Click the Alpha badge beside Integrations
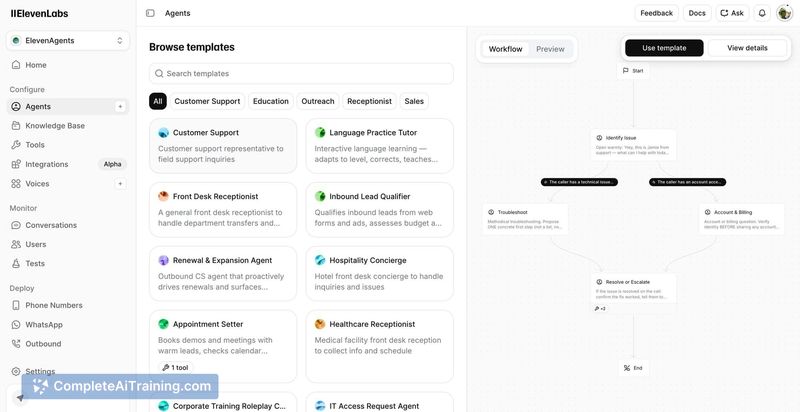Viewport: 800px width, 412px height. pos(112,164)
